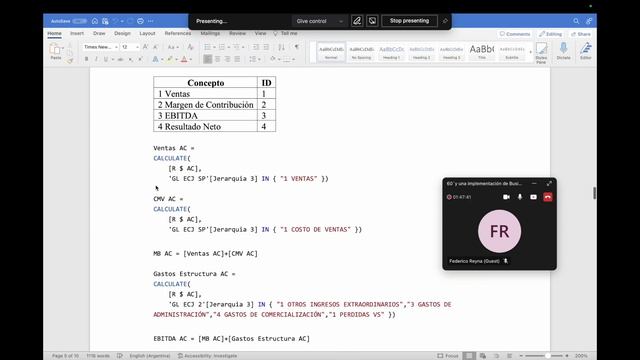Select the Format Painter brush icon
This screenshot has height=360, width=640.
tap(70, 61)
